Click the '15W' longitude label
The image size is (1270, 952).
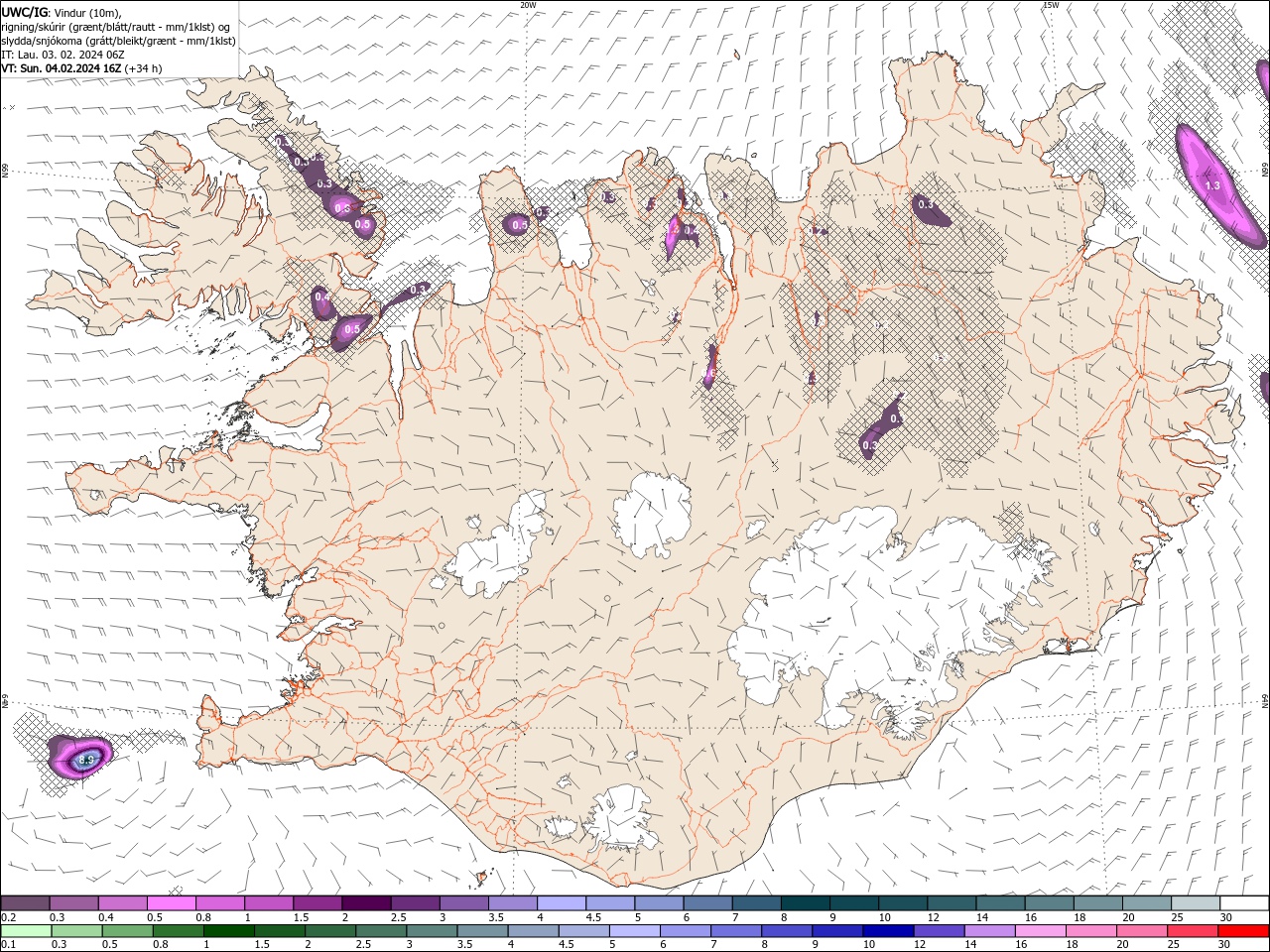click(x=1050, y=5)
